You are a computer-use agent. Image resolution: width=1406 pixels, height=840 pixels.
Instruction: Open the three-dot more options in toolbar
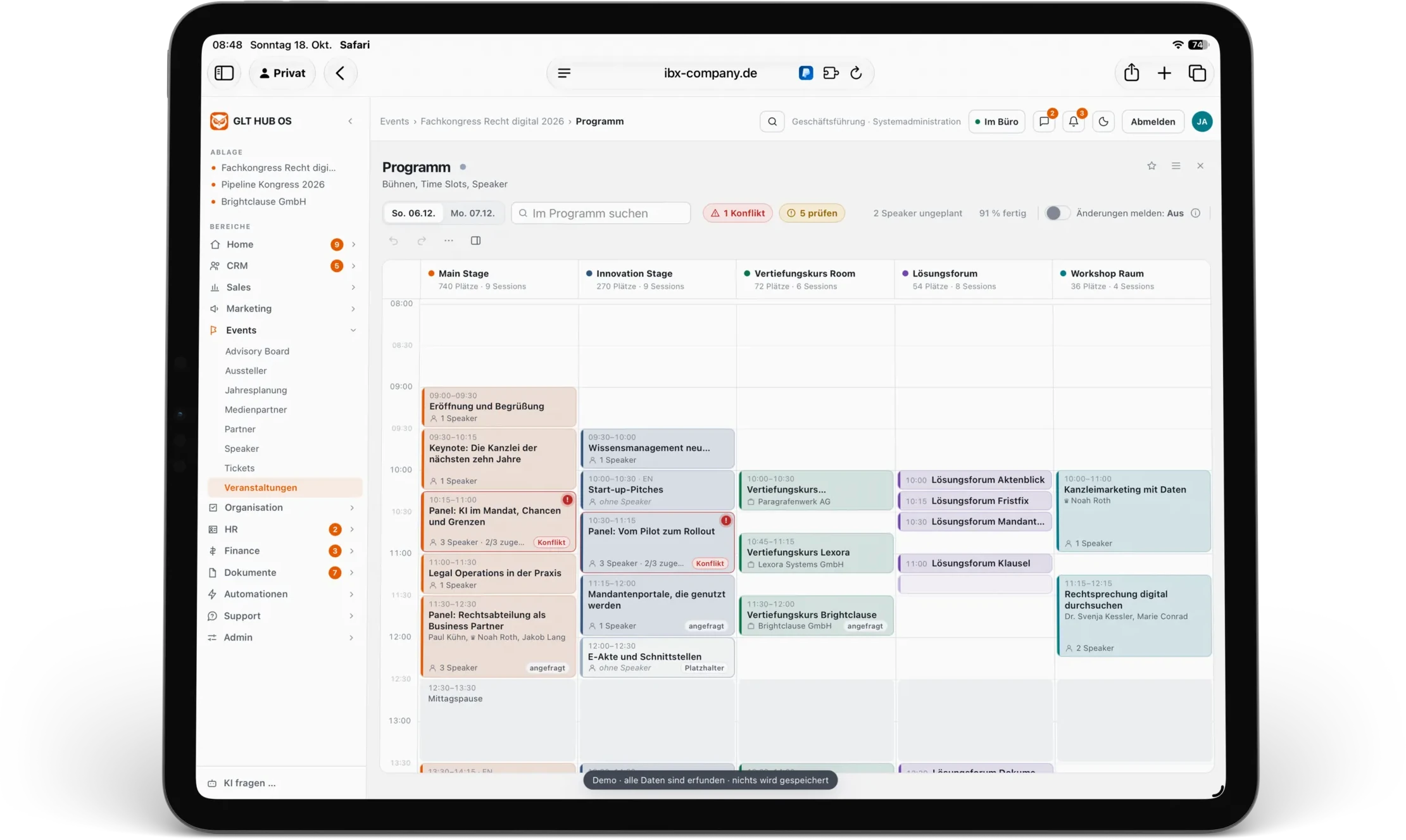click(448, 241)
